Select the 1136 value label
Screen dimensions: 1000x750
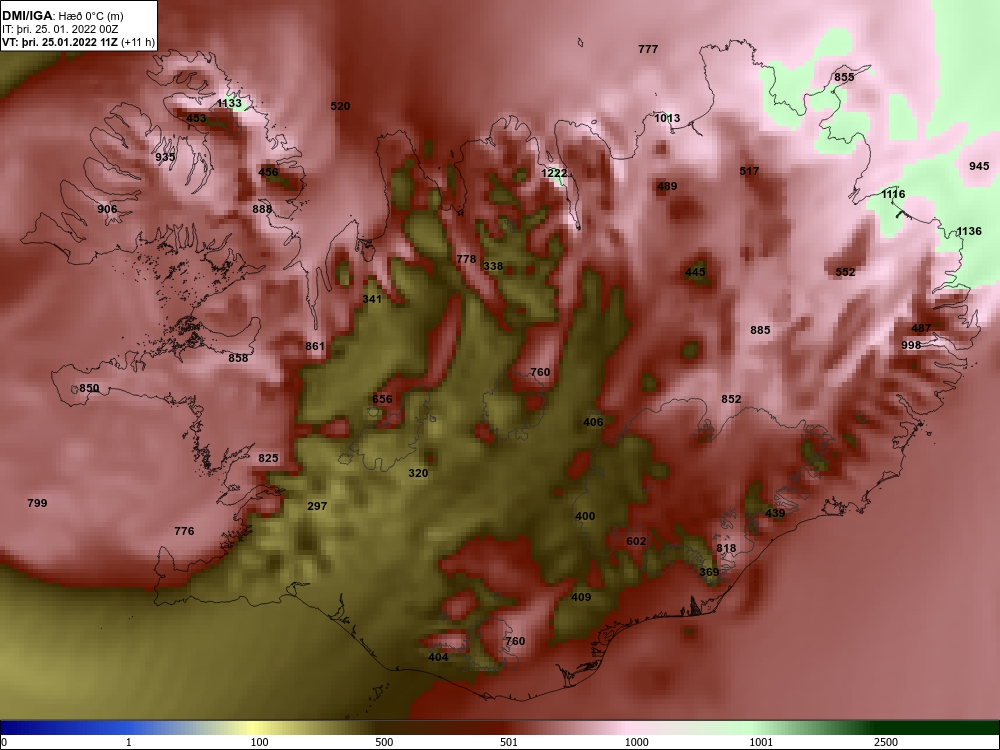click(969, 232)
